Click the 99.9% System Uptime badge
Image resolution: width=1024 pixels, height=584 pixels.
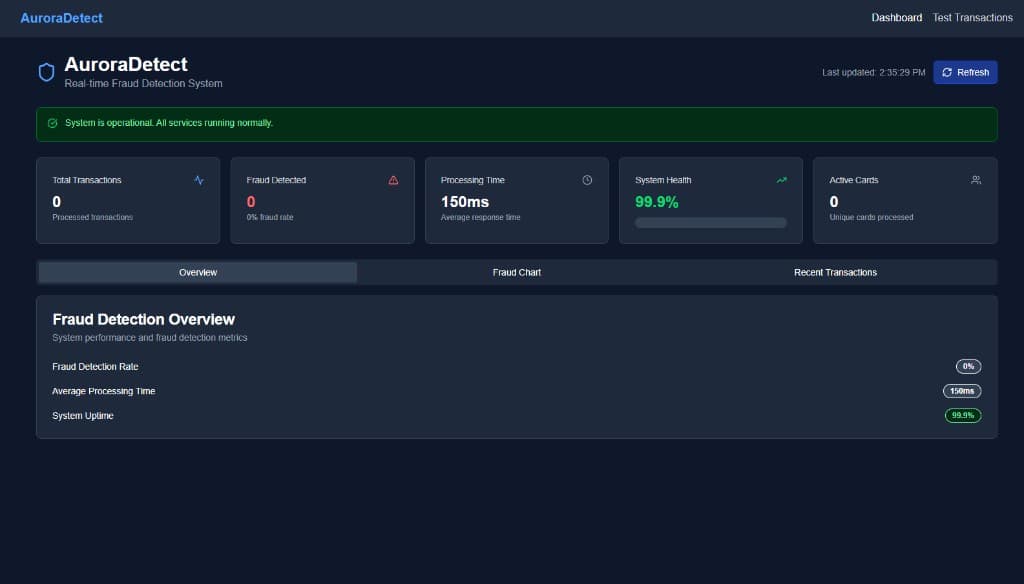pos(963,415)
